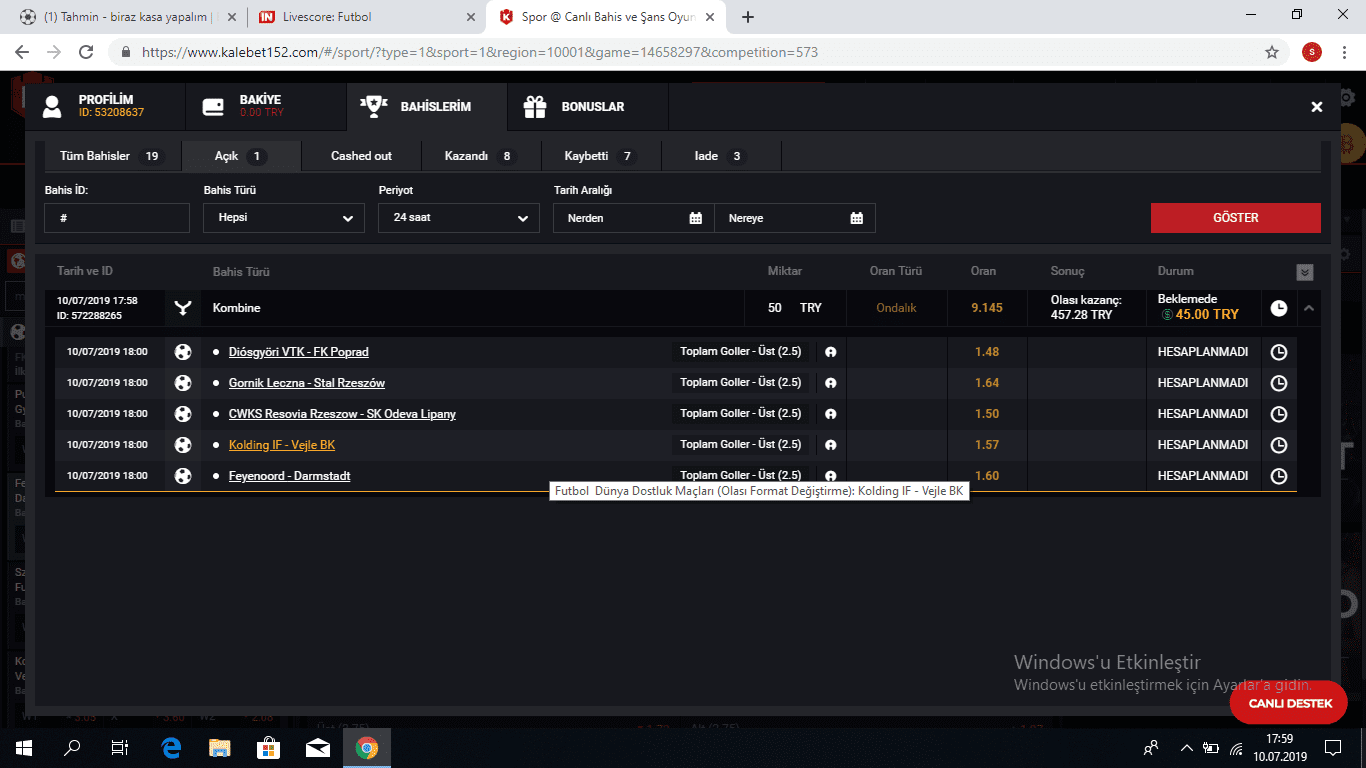The image size is (1366, 768).
Task: Click clock icon in Gornik Leczna row
Action: point(1278,383)
